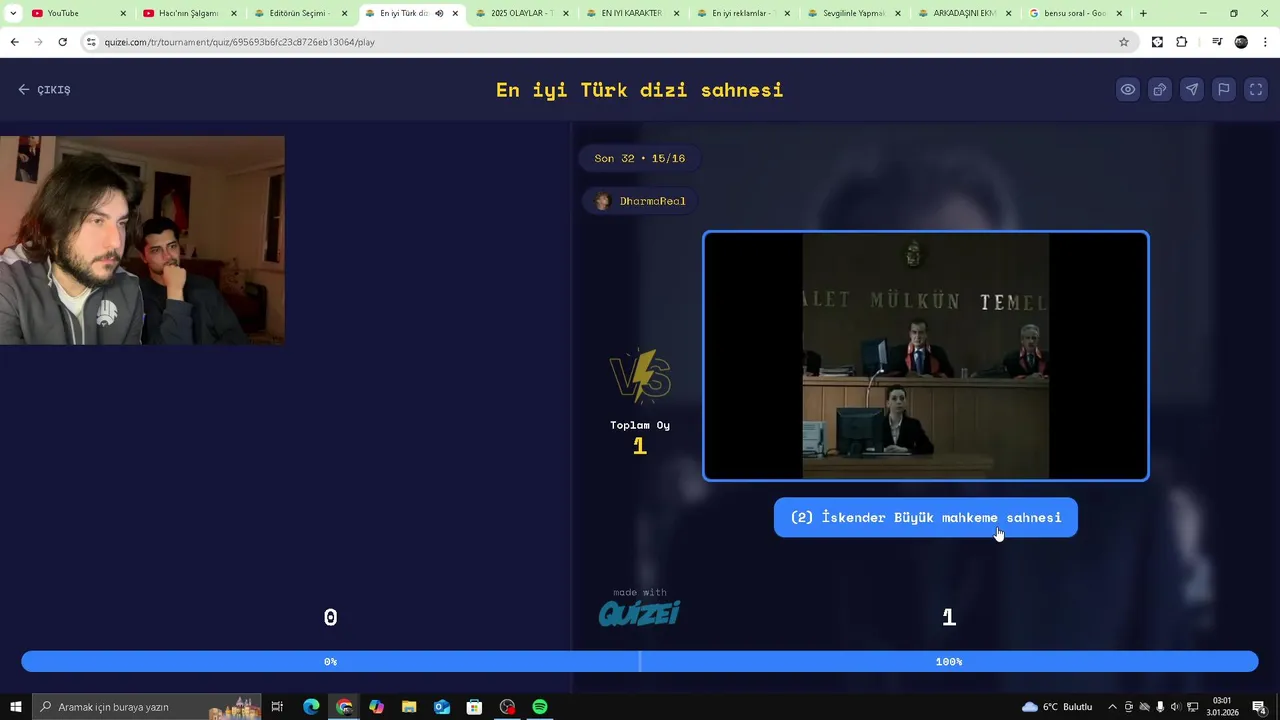
Task: Open the recording app icon on taskbar
Action: pyautogui.click(x=507, y=707)
